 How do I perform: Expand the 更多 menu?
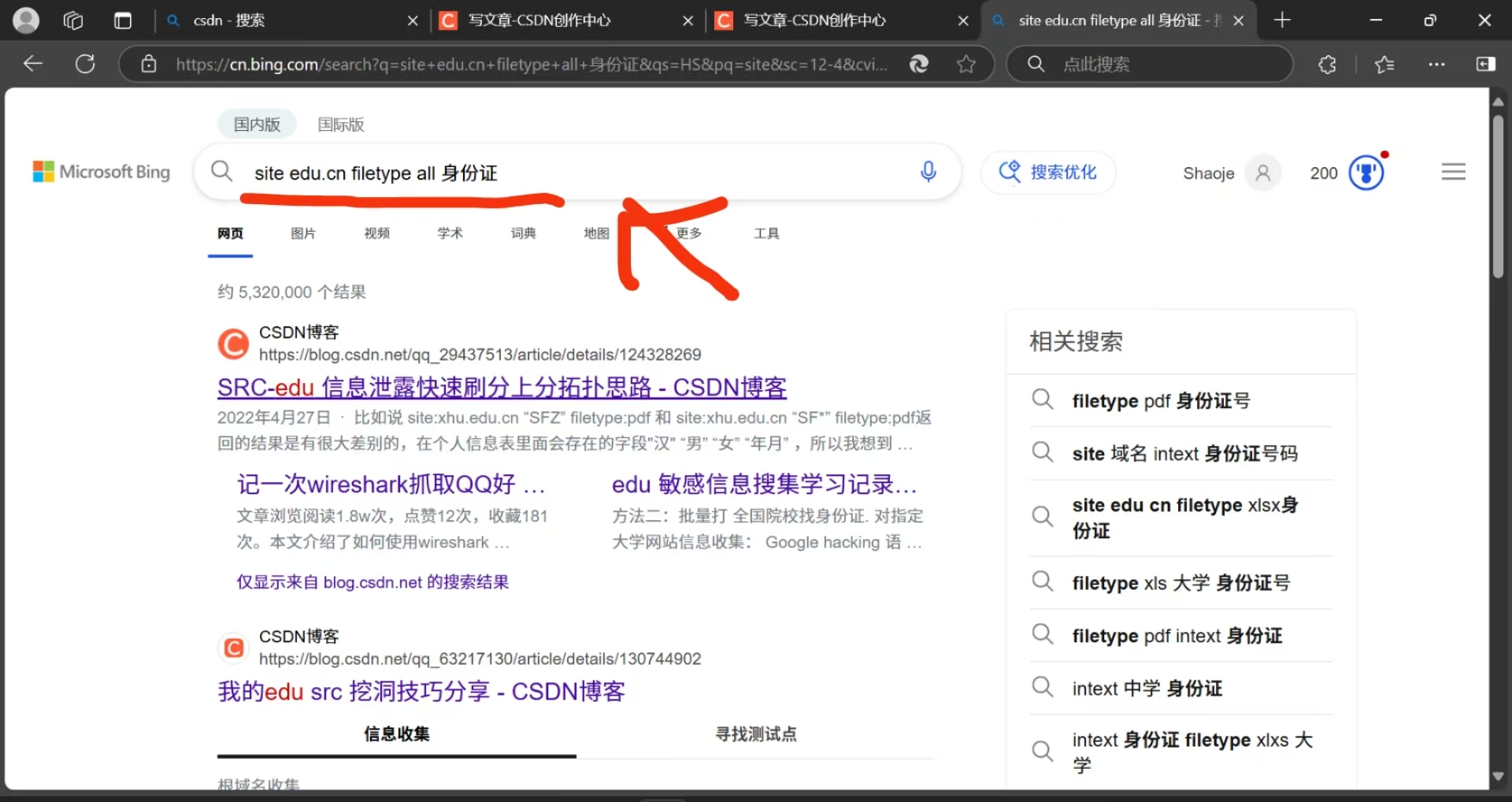(x=688, y=233)
